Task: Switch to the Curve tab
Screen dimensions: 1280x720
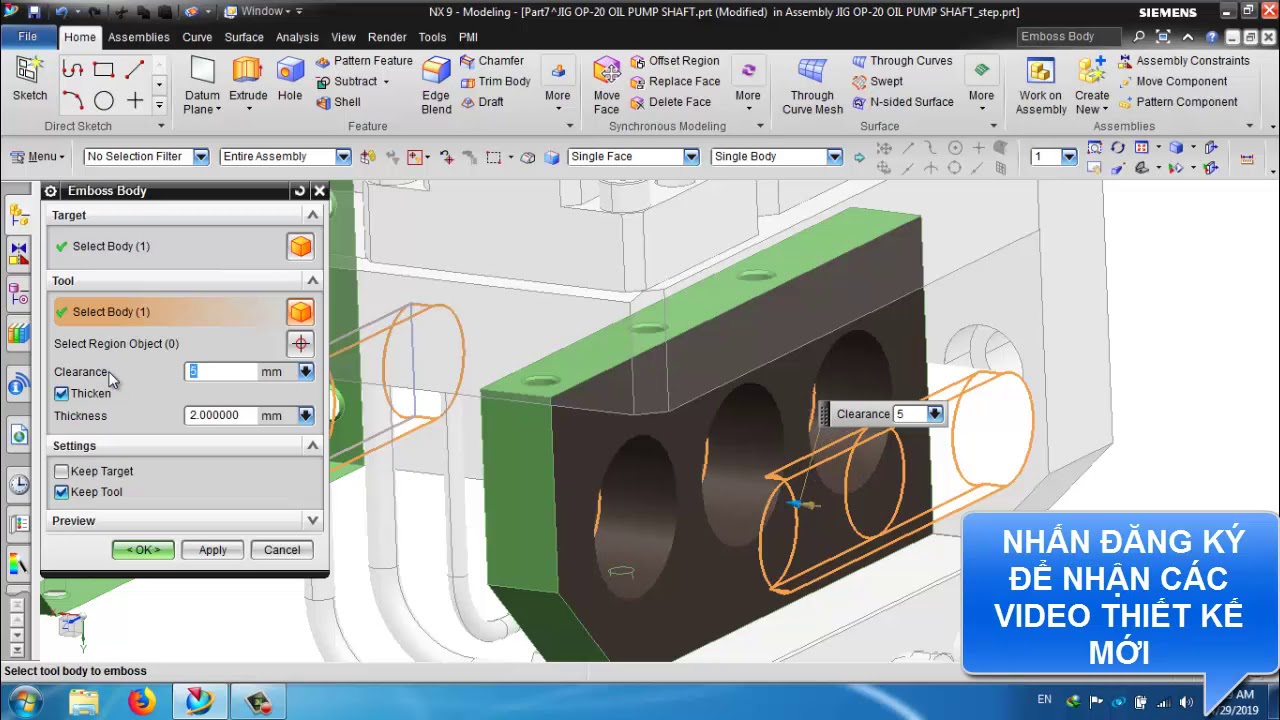Action: 197,37
